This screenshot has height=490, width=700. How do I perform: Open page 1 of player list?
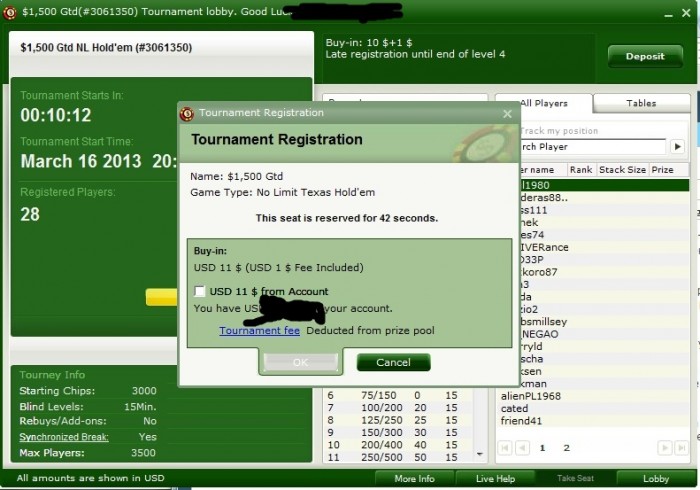pos(542,448)
